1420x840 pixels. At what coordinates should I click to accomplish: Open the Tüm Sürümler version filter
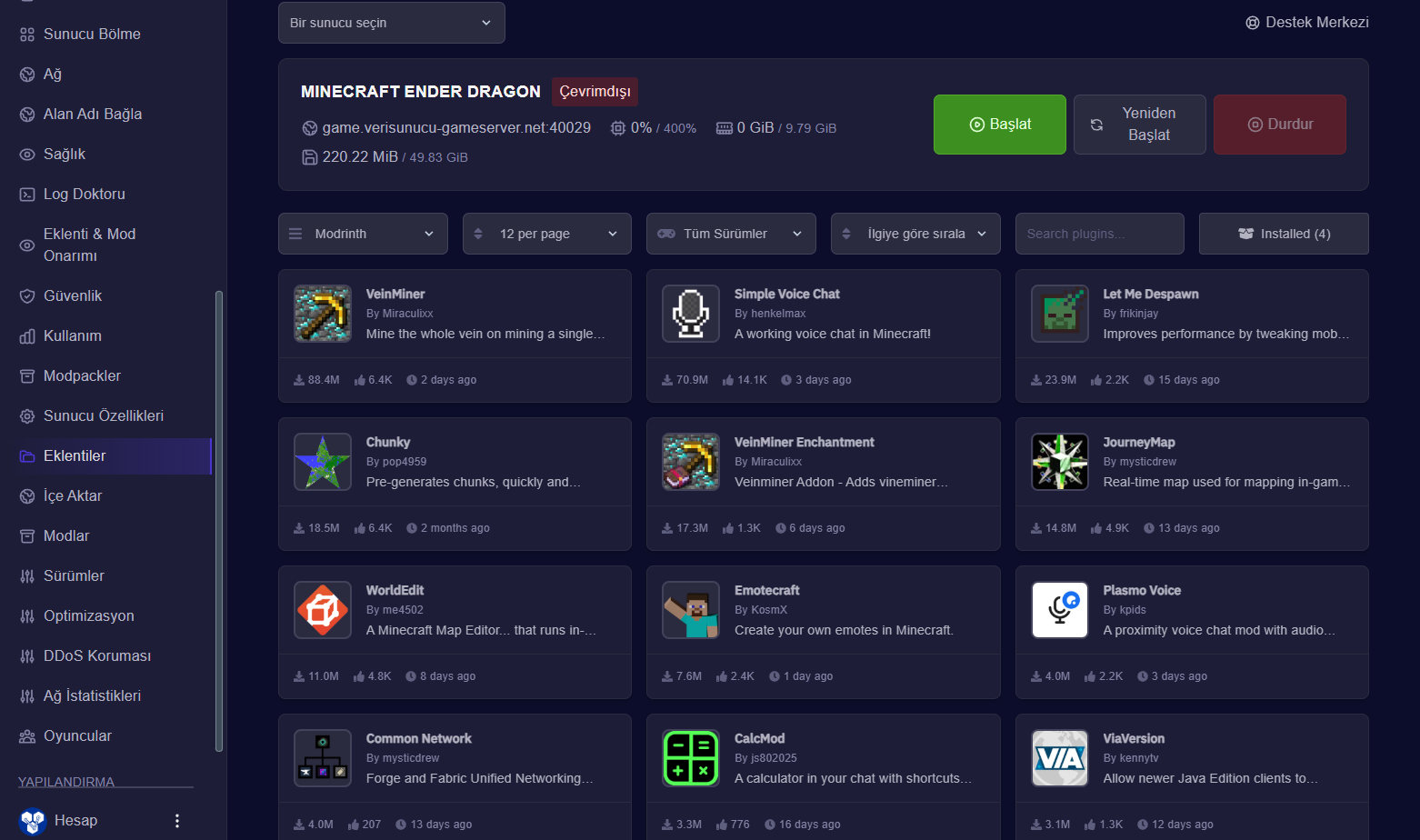tap(731, 234)
